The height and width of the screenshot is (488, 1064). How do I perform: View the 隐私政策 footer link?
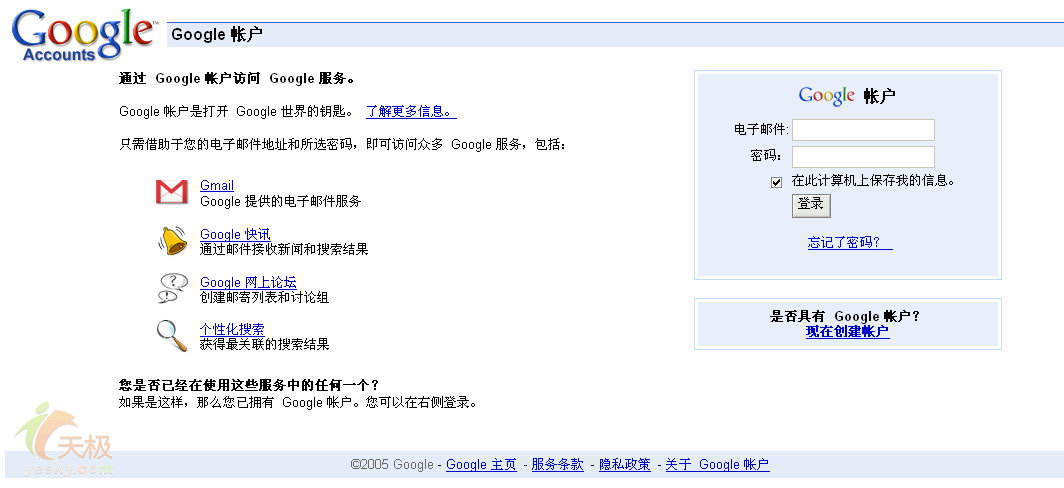click(x=625, y=465)
